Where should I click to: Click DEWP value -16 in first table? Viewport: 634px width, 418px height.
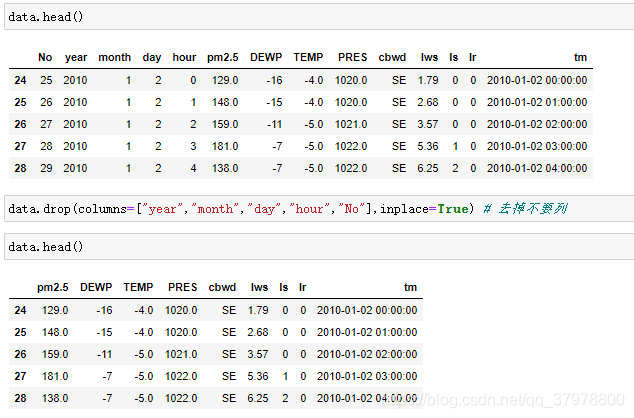274,80
